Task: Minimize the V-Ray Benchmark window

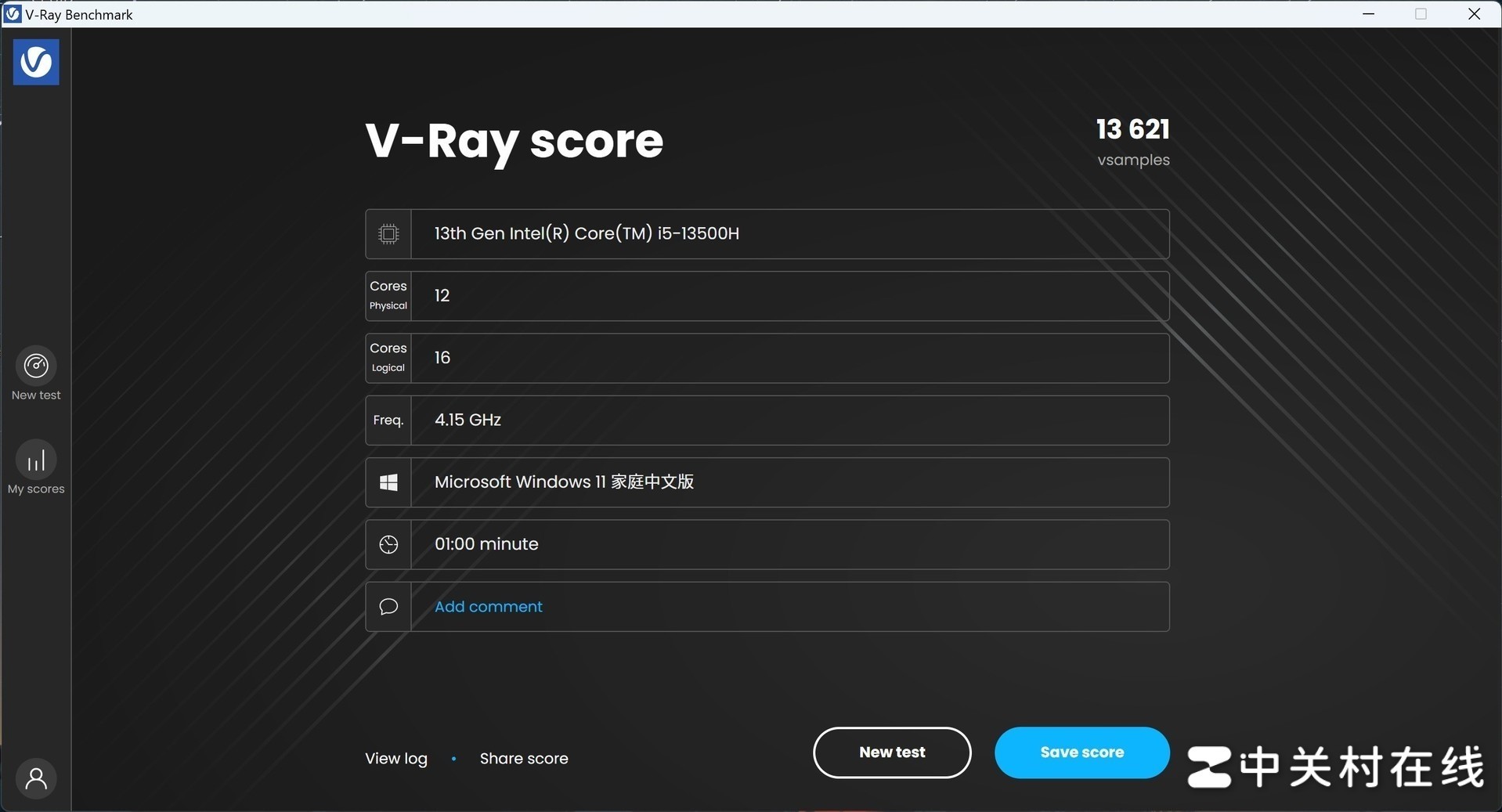Action: (1368, 13)
